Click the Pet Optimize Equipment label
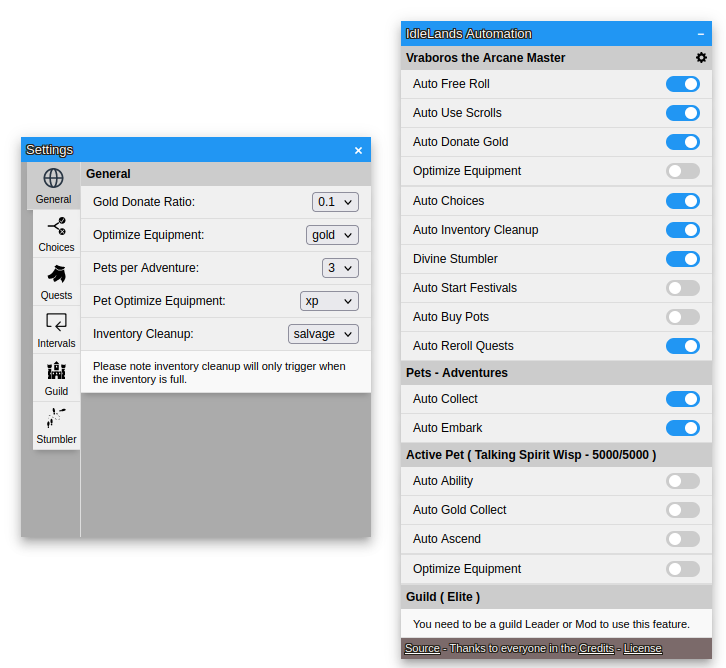The width and height of the screenshot is (726, 668). click(159, 301)
